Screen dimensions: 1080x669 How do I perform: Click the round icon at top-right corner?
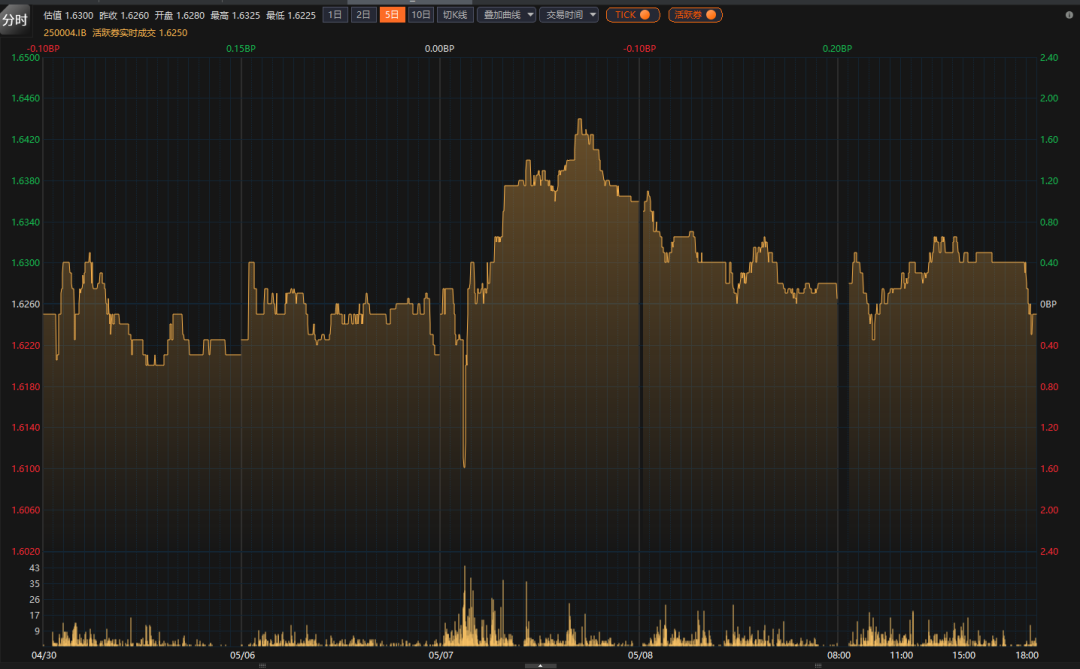tap(1069, 15)
